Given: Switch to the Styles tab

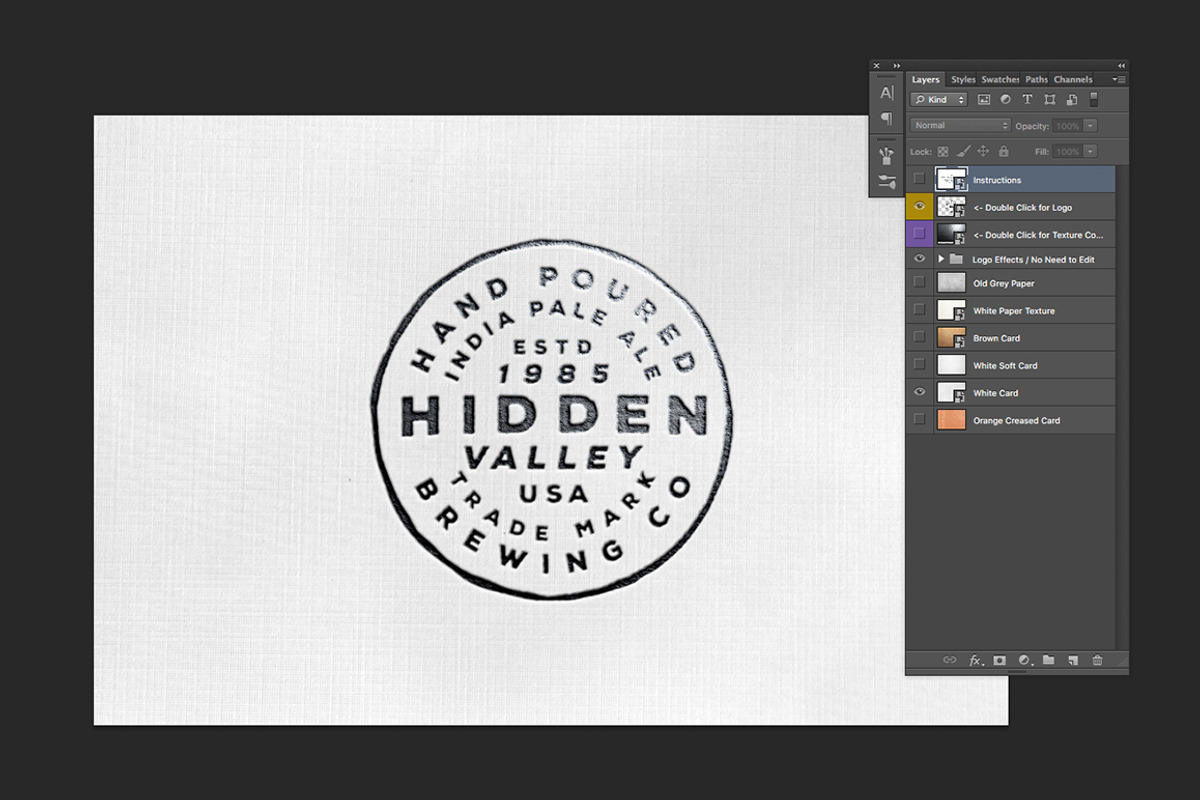Looking at the screenshot, I should coord(963,79).
